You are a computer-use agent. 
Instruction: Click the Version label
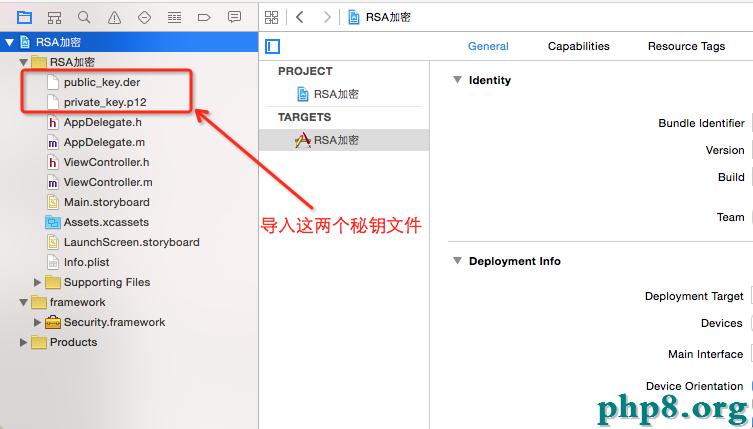[x=725, y=150]
